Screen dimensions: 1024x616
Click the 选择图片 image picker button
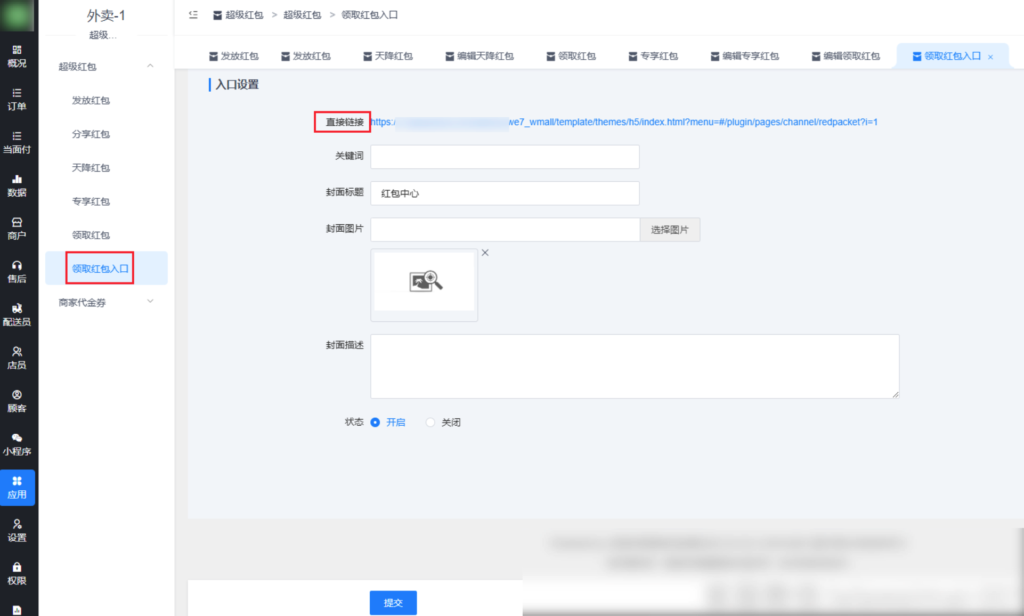coord(669,229)
